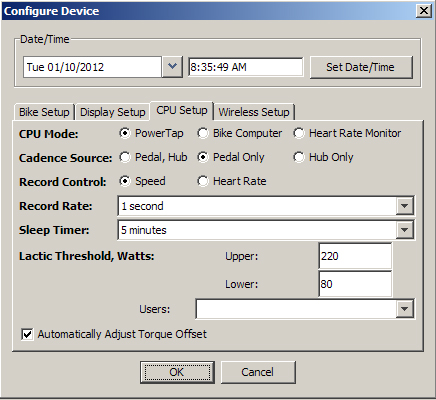Confirm settings with the OK button
Viewport: 436px width, 400px height.
point(177,372)
